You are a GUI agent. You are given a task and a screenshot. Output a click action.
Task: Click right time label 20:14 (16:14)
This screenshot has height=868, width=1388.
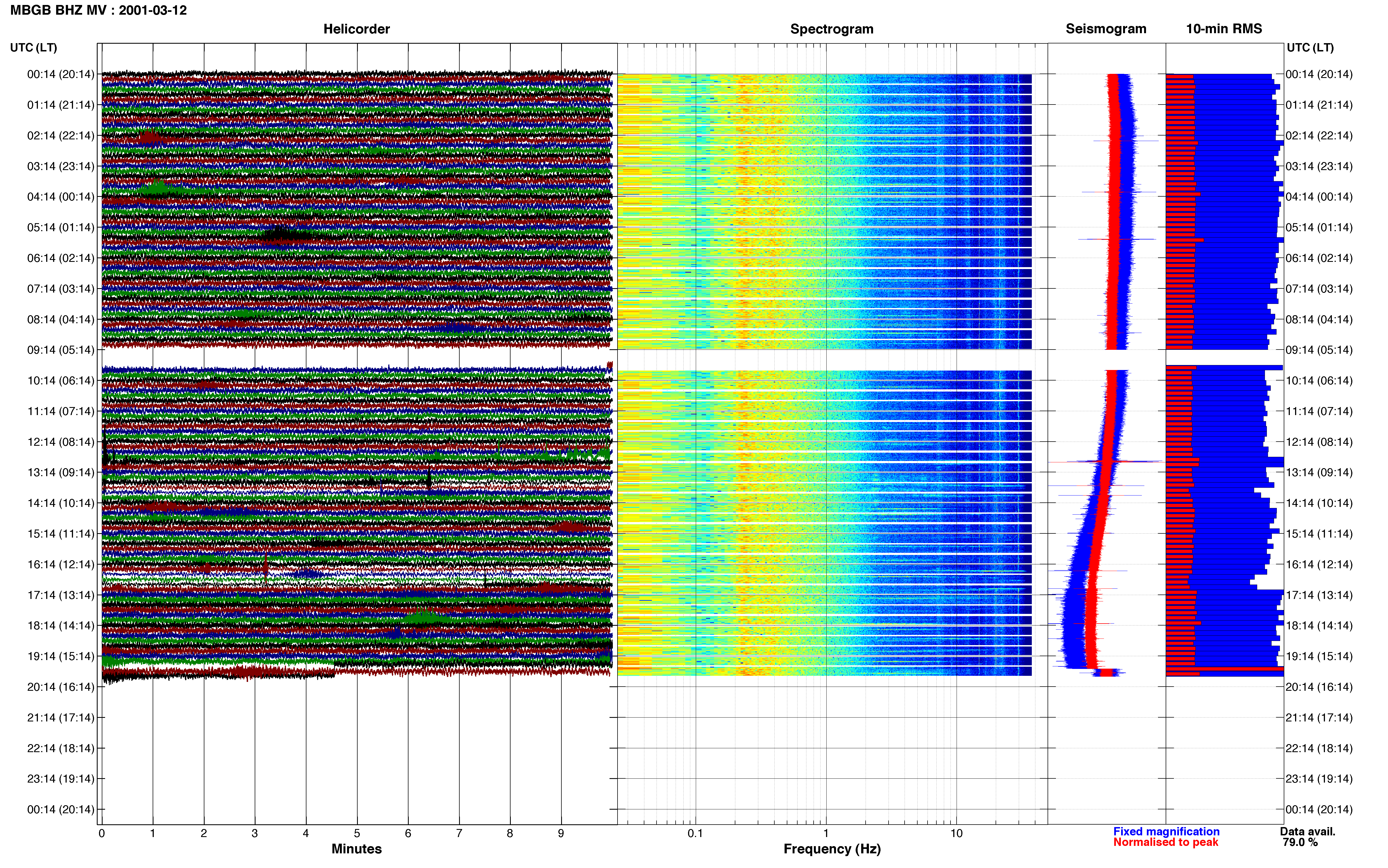(x=1319, y=687)
